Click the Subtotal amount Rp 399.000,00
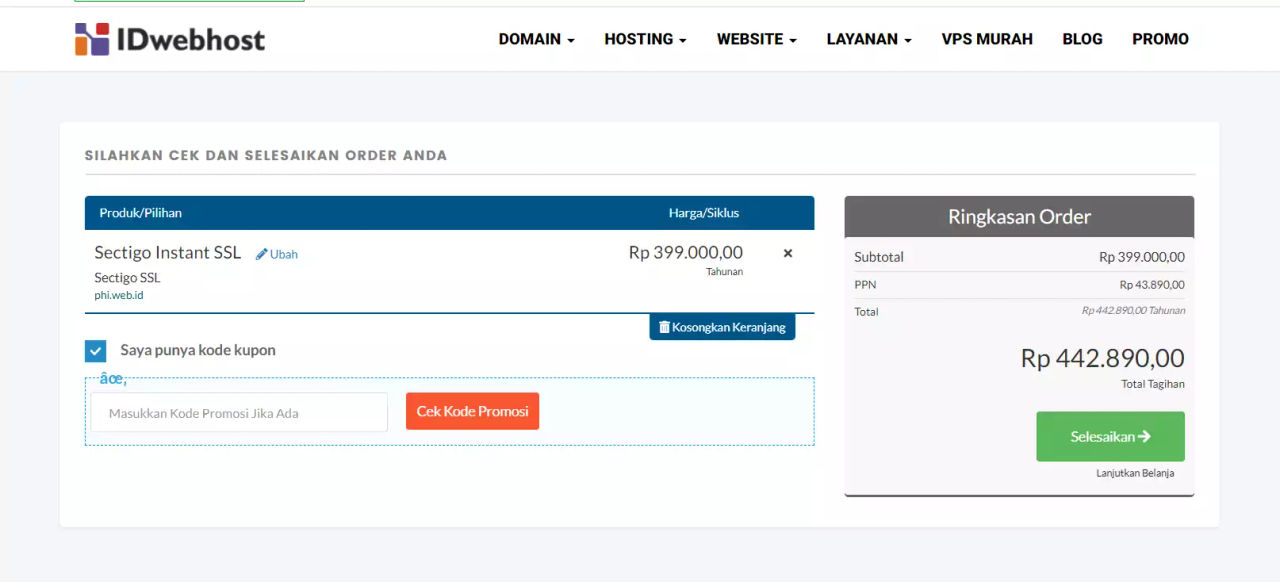 coord(1142,257)
